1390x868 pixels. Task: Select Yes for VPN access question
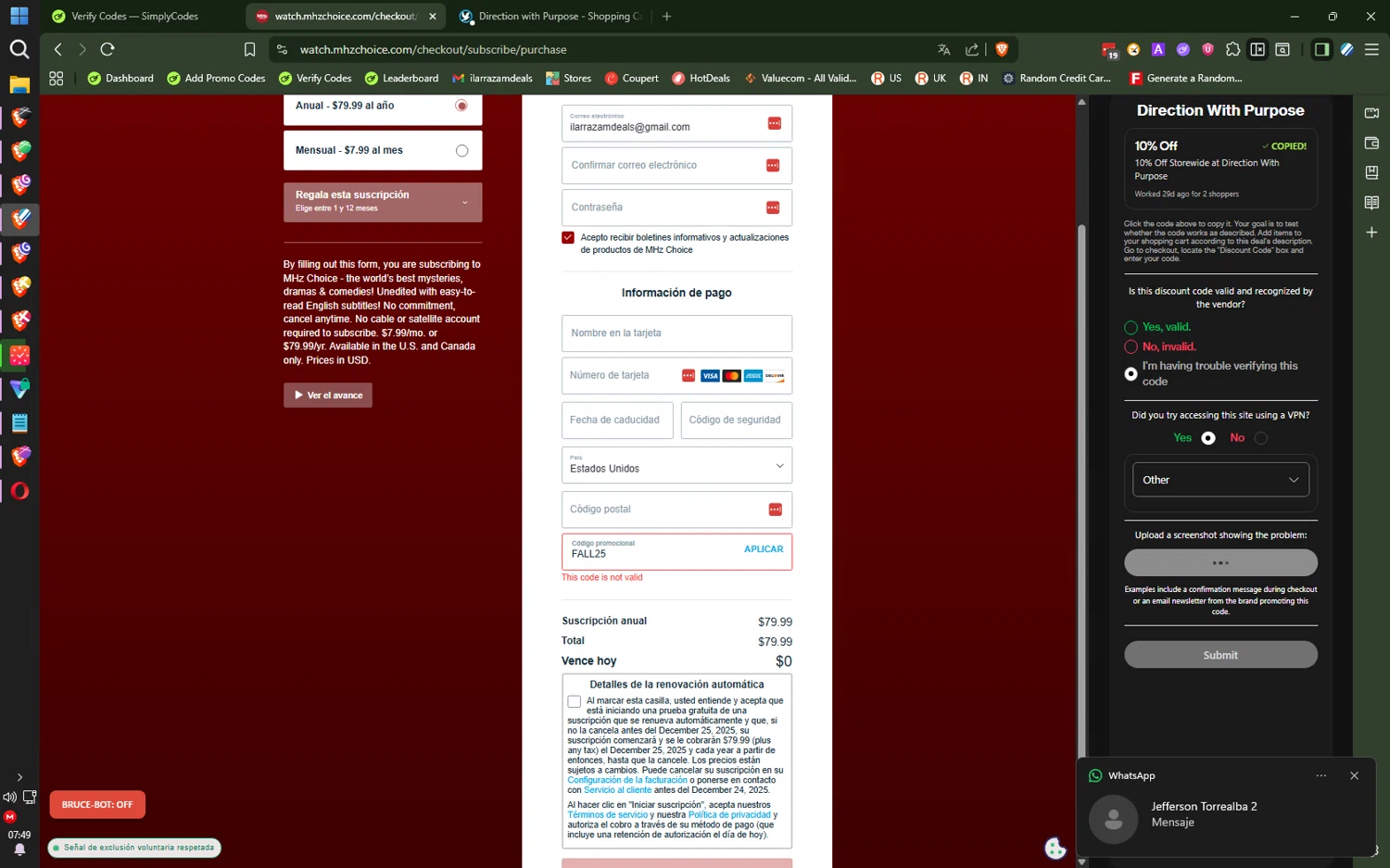pyautogui.click(x=1208, y=438)
